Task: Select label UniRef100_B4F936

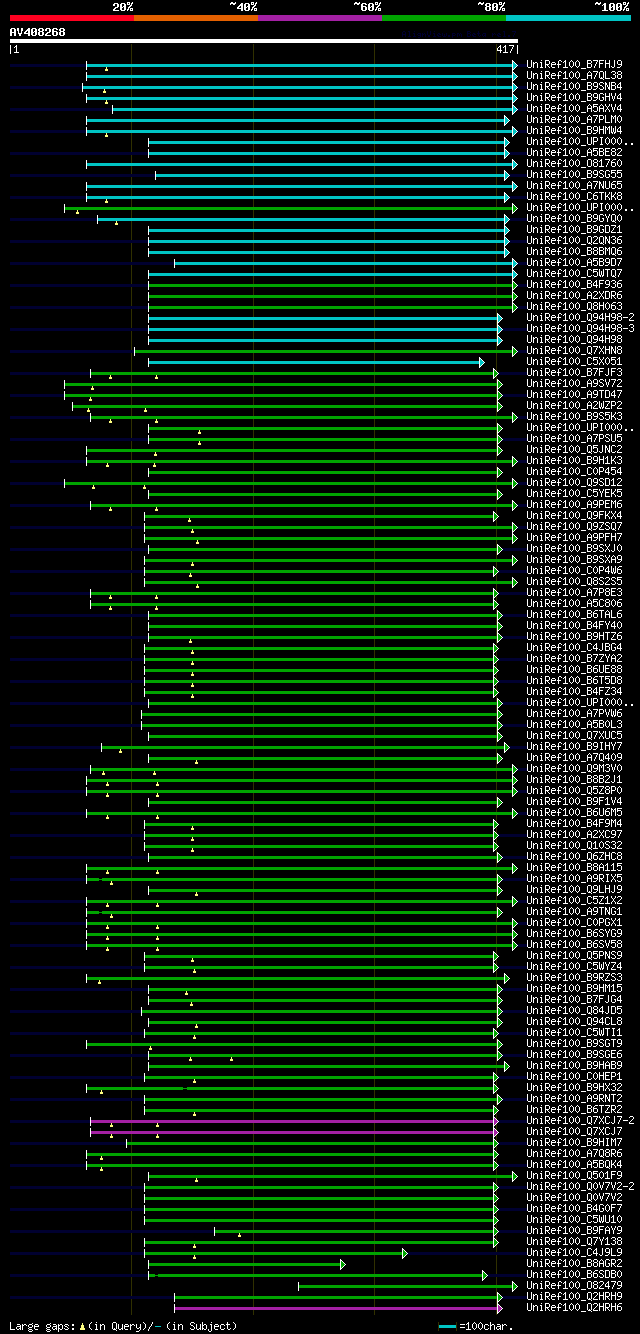Action: pos(574,284)
